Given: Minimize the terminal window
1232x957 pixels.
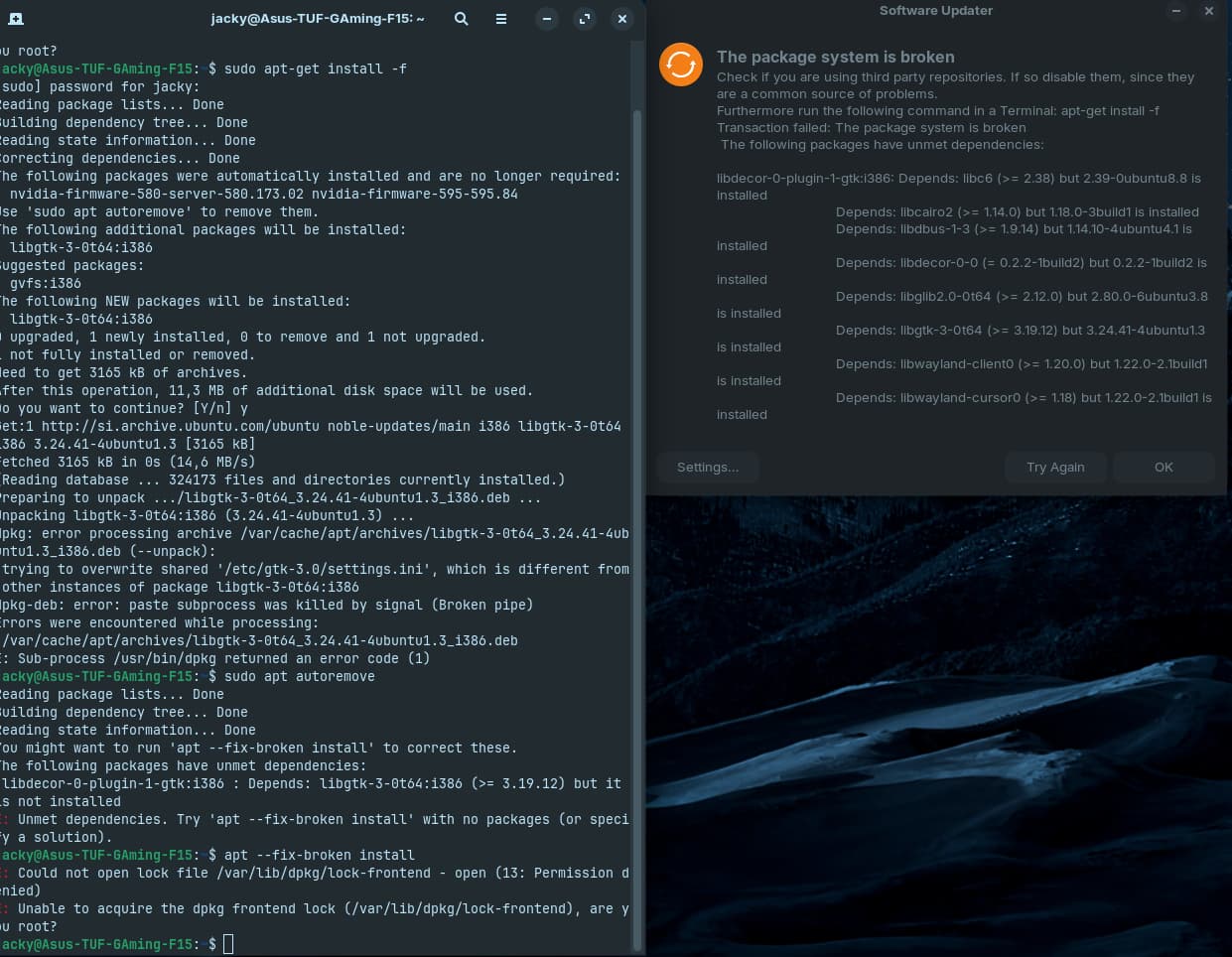Looking at the screenshot, I should [546, 19].
